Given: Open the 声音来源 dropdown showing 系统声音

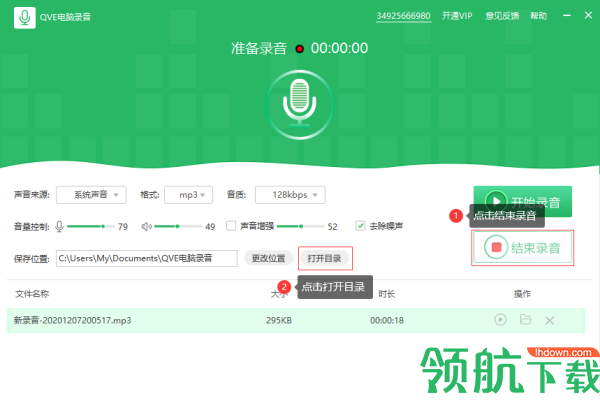Looking at the screenshot, I should (x=91, y=195).
